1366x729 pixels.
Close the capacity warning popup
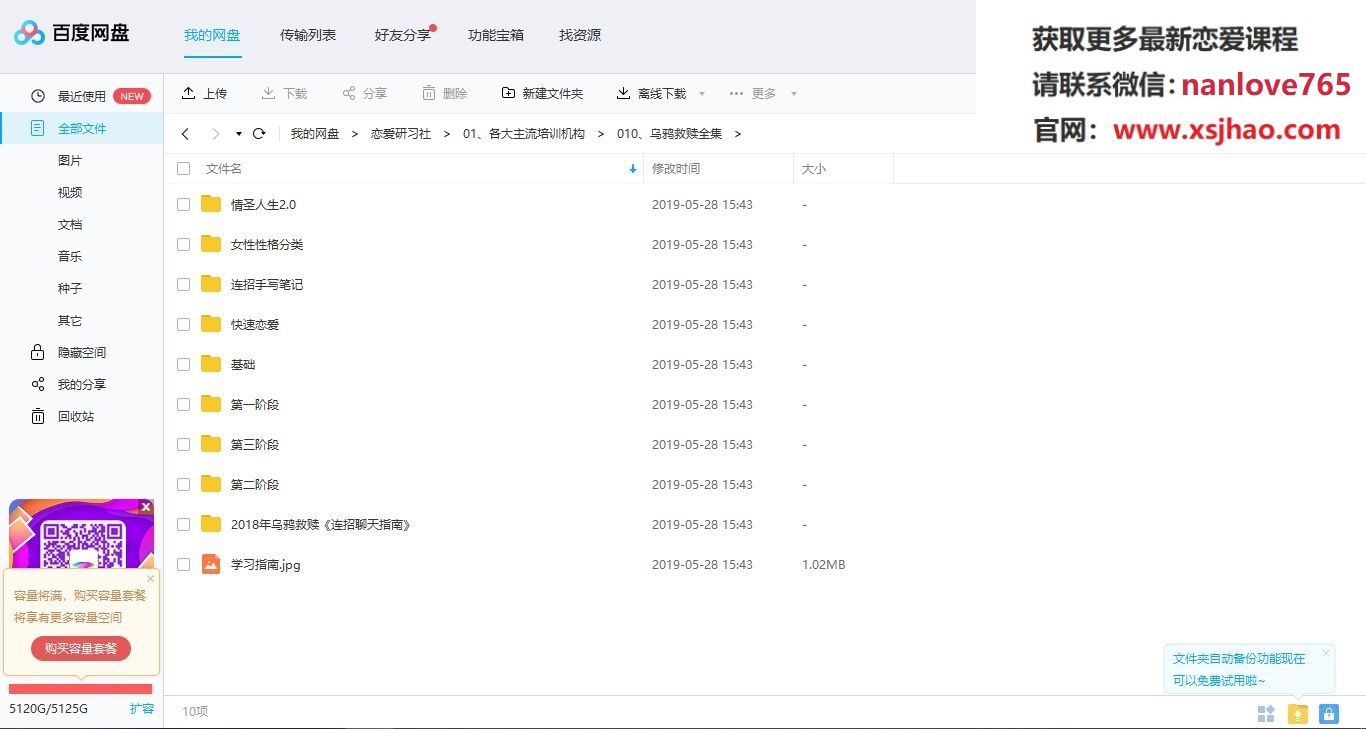click(151, 578)
